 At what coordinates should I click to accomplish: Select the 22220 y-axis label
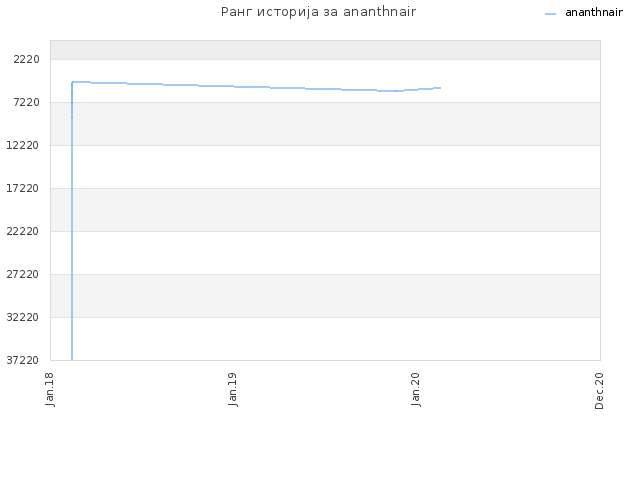coord(22,231)
